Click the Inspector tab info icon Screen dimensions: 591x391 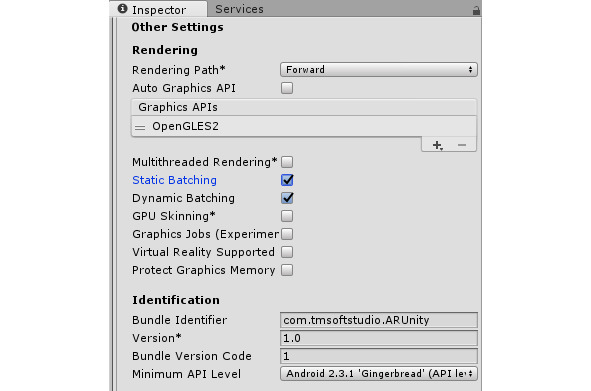pyautogui.click(x=122, y=8)
